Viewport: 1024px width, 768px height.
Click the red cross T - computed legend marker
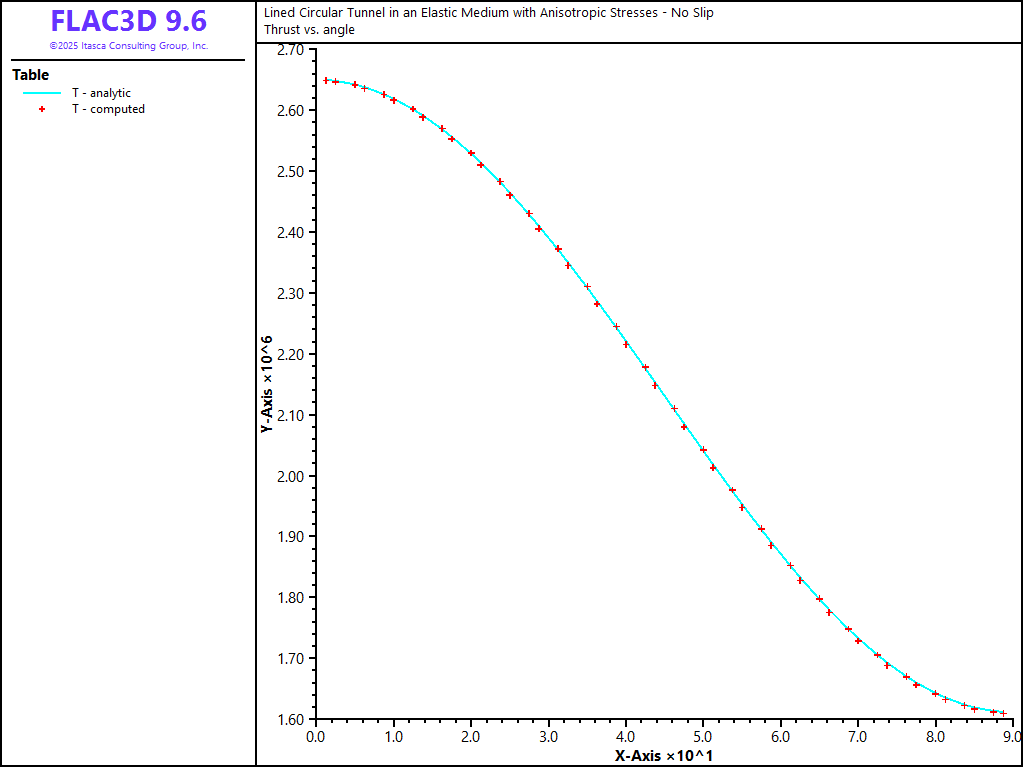(x=42, y=109)
